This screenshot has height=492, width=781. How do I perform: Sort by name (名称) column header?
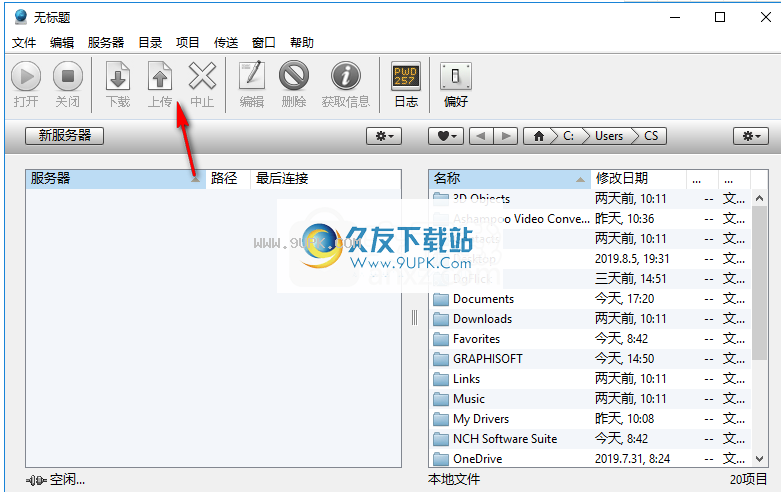coord(509,178)
